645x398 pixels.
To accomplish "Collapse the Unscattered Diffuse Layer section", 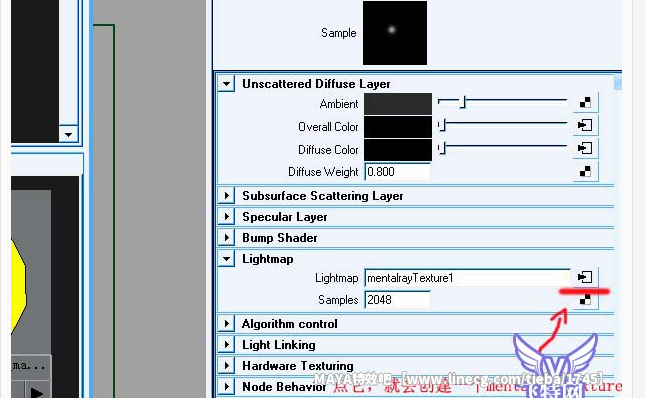I will point(226,84).
